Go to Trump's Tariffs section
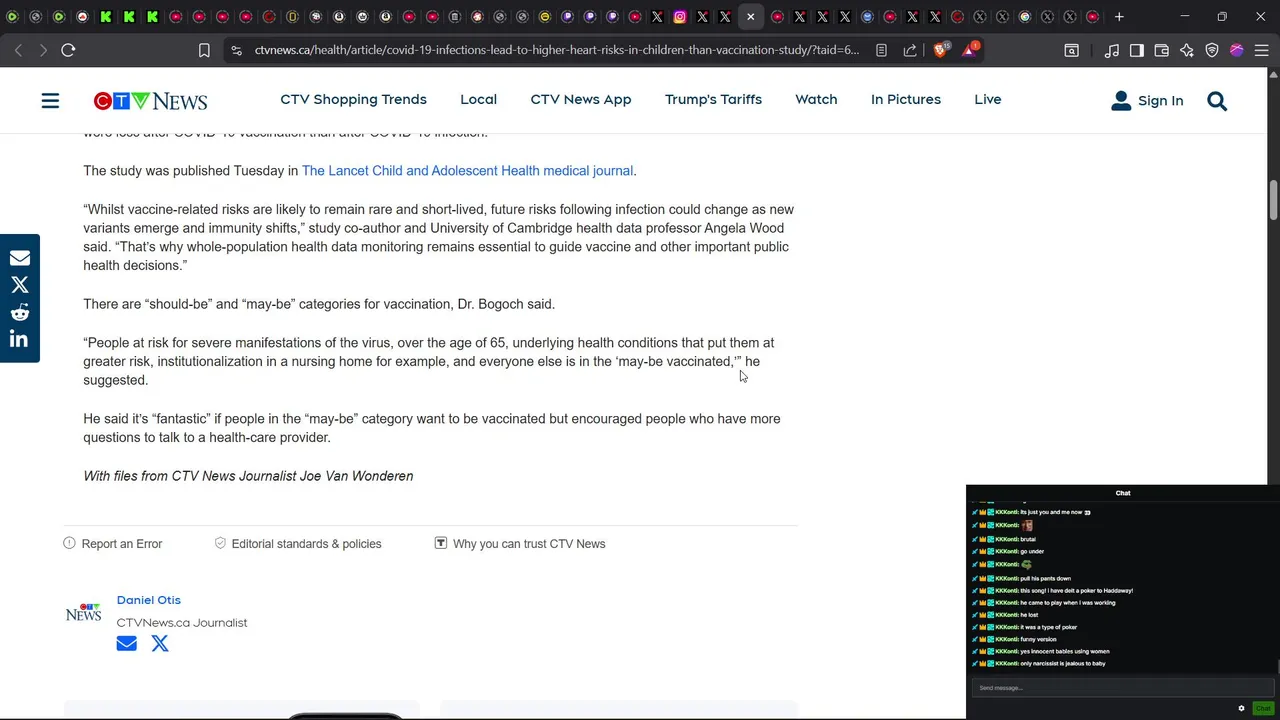1280x720 pixels. coord(713,100)
